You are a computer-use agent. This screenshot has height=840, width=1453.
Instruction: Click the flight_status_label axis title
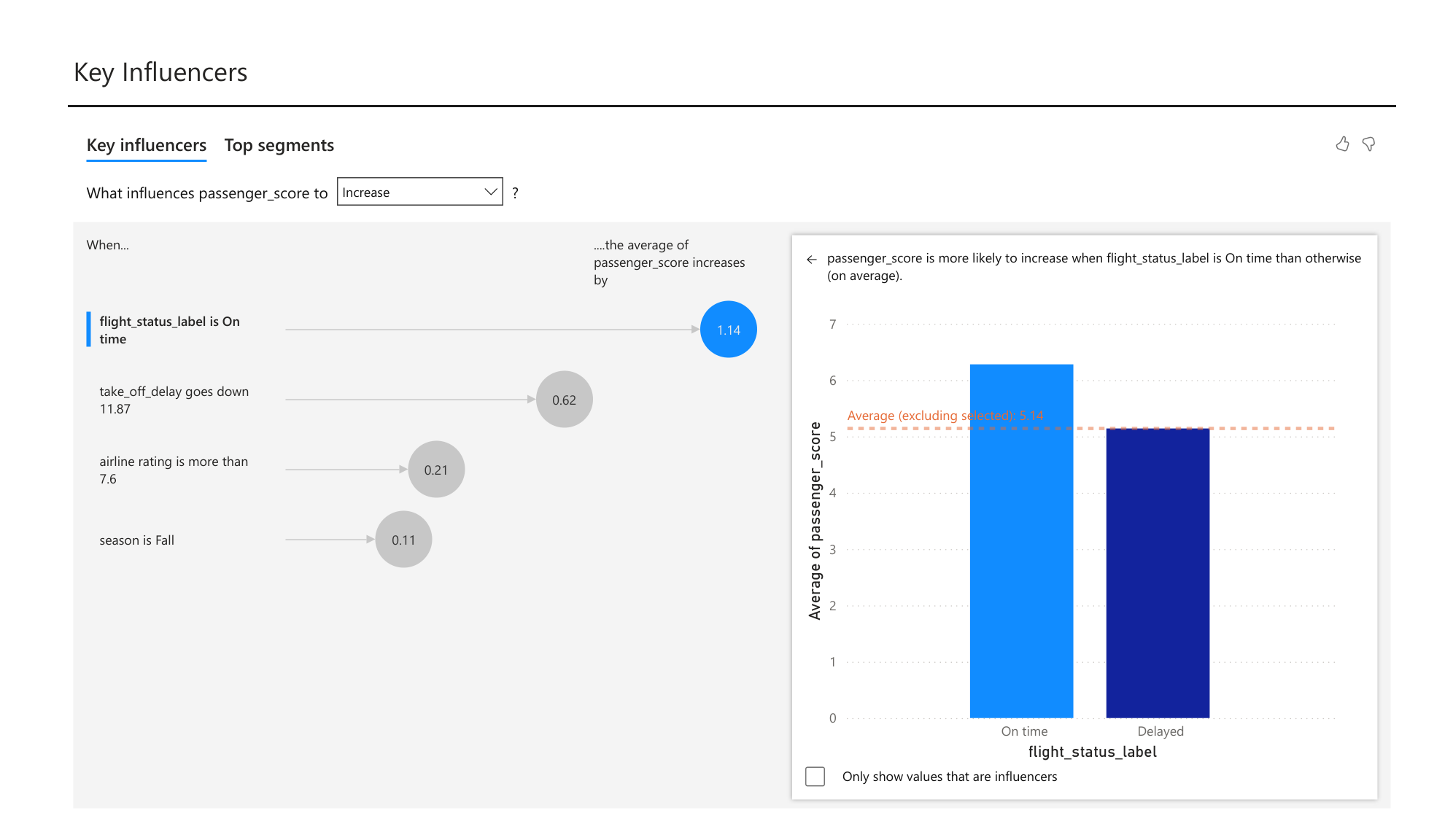click(1092, 752)
